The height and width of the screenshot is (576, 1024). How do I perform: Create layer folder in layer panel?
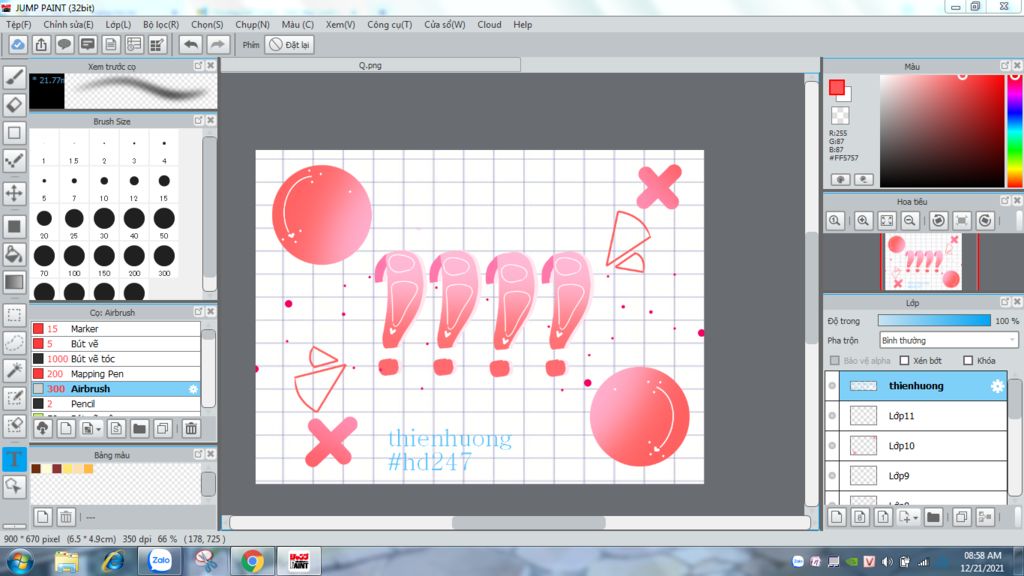click(933, 517)
